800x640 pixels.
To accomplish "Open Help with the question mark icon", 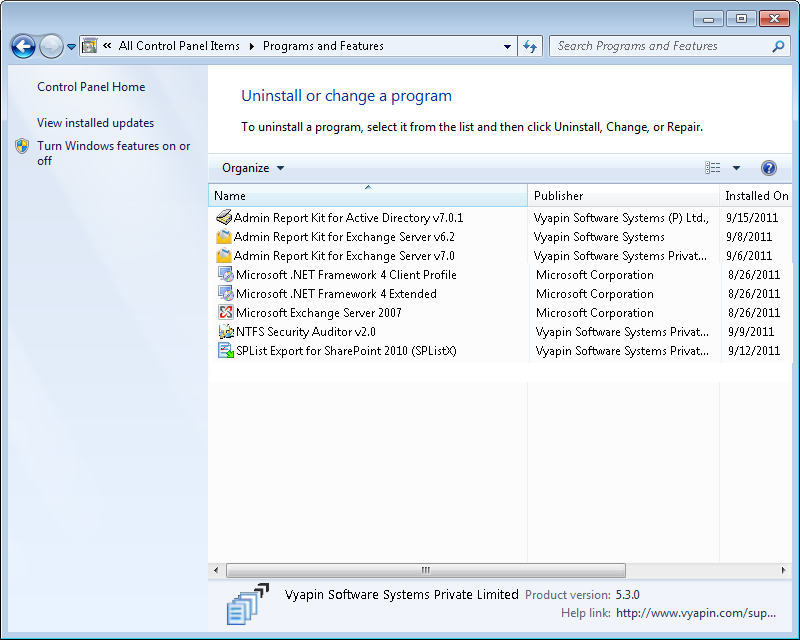I will point(769,168).
